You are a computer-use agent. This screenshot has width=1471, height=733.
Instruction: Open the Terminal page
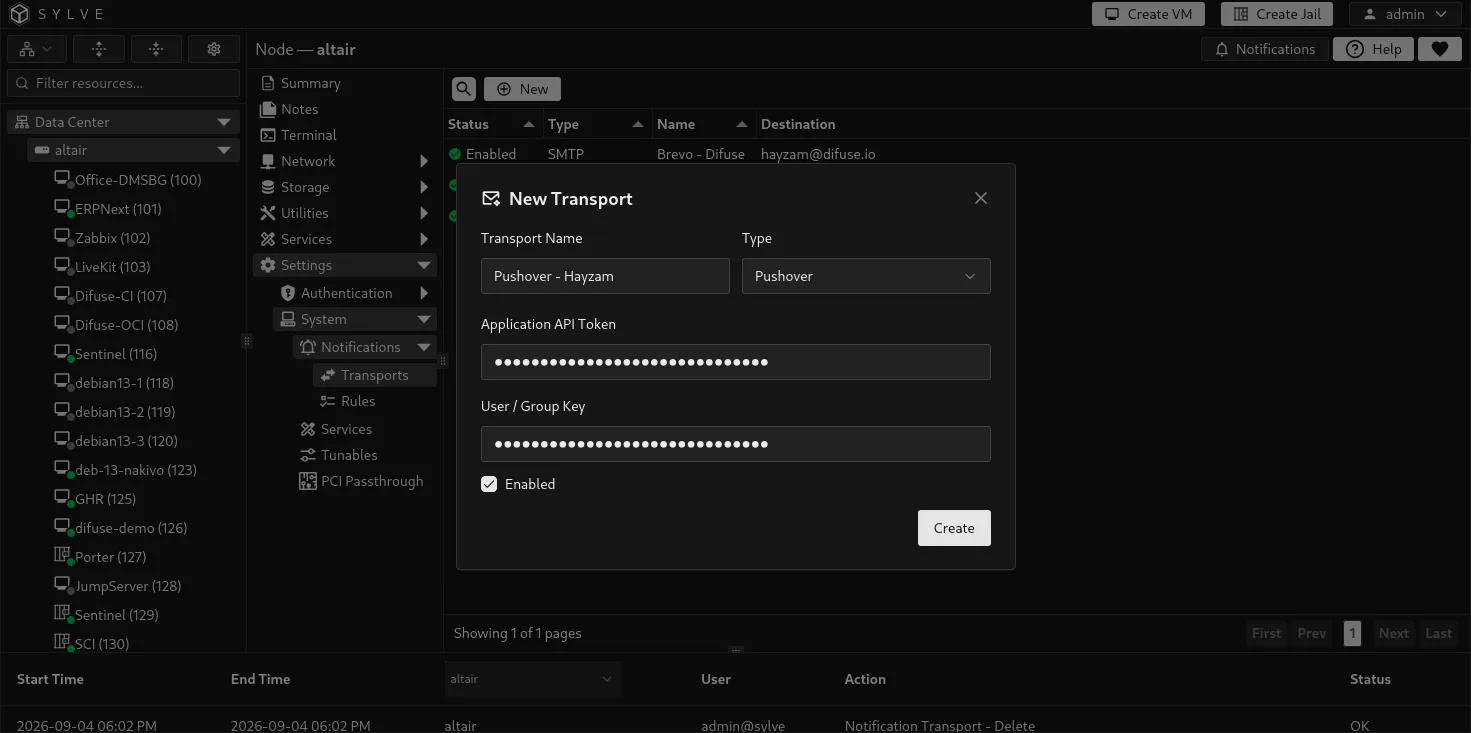coord(308,135)
